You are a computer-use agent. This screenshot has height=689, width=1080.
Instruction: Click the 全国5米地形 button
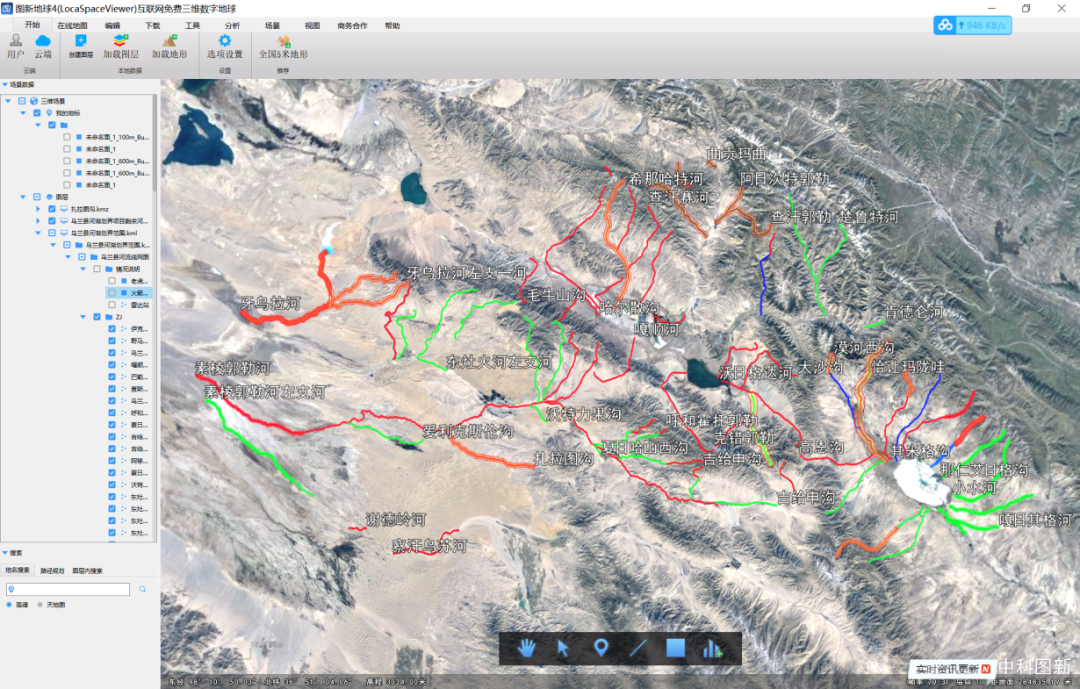[283, 46]
